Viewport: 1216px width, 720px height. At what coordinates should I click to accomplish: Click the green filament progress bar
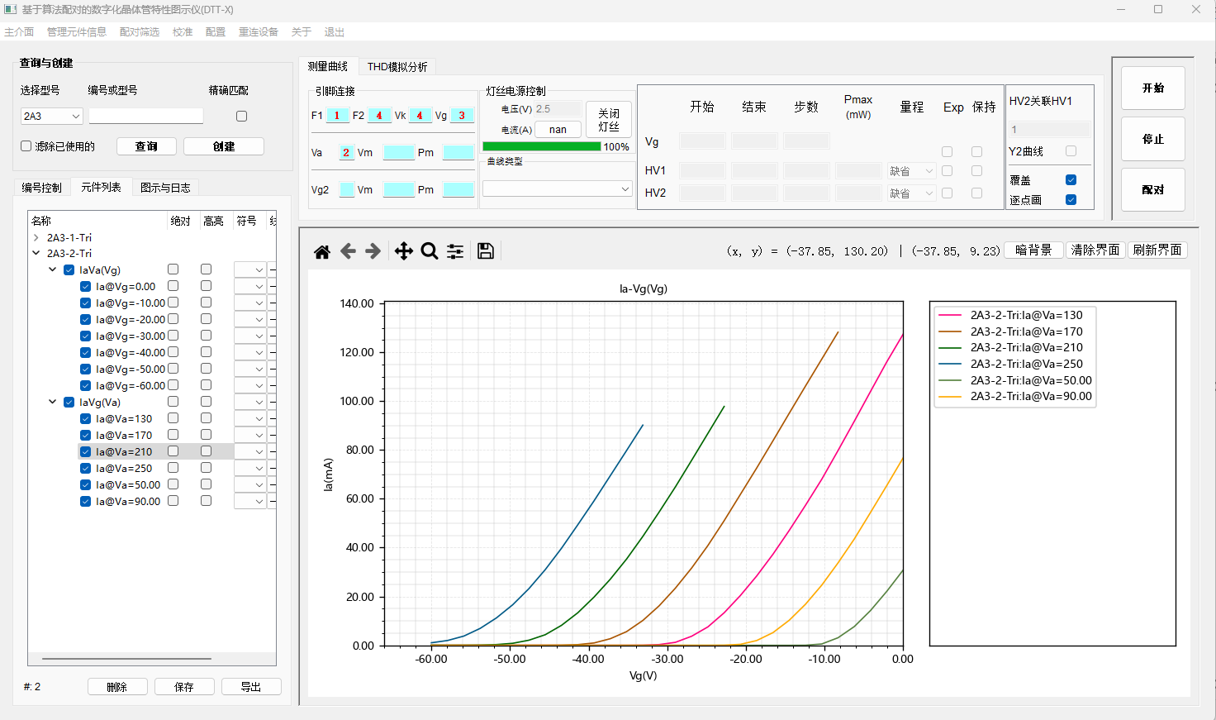pyautogui.click(x=541, y=147)
